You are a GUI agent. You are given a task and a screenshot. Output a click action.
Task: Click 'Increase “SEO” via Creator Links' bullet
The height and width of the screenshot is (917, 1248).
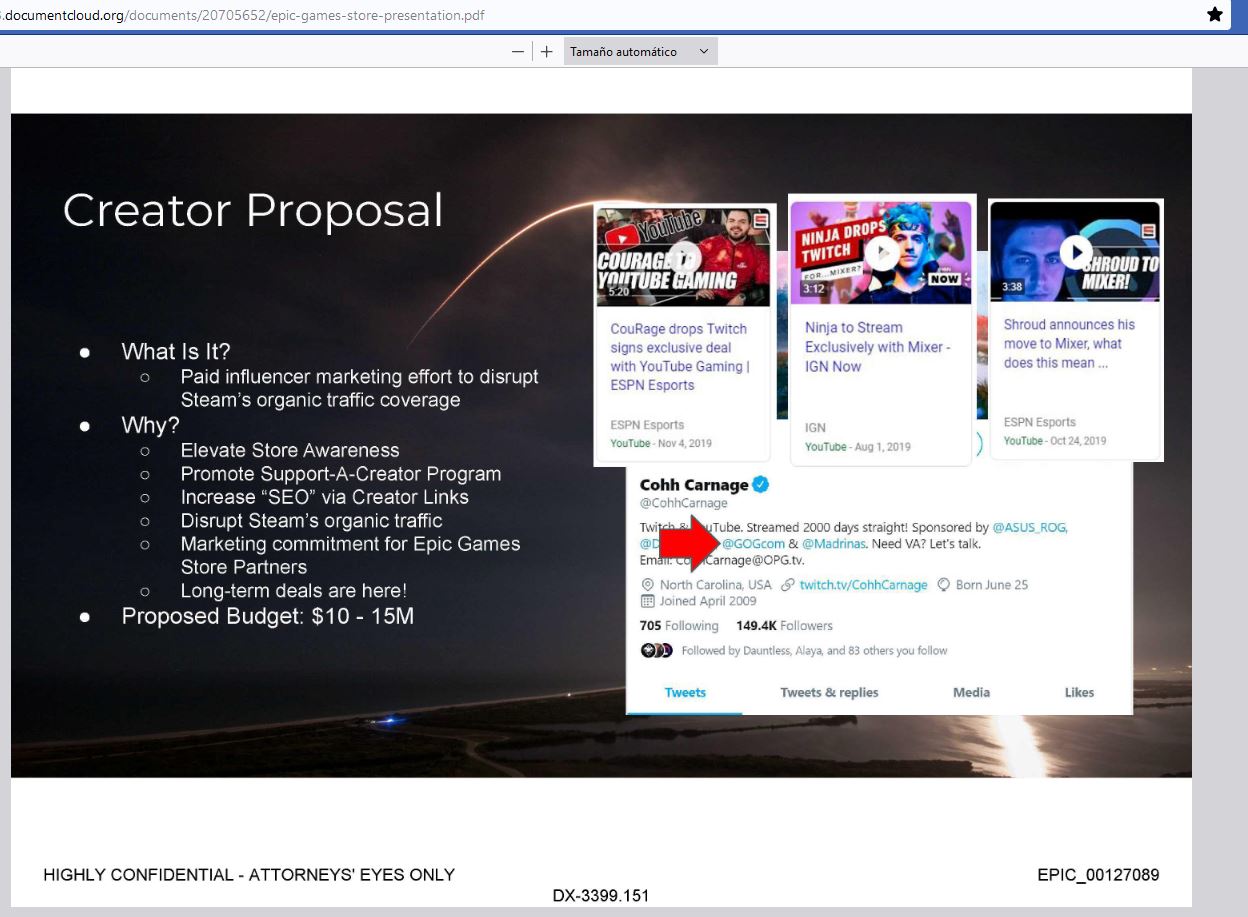324,497
